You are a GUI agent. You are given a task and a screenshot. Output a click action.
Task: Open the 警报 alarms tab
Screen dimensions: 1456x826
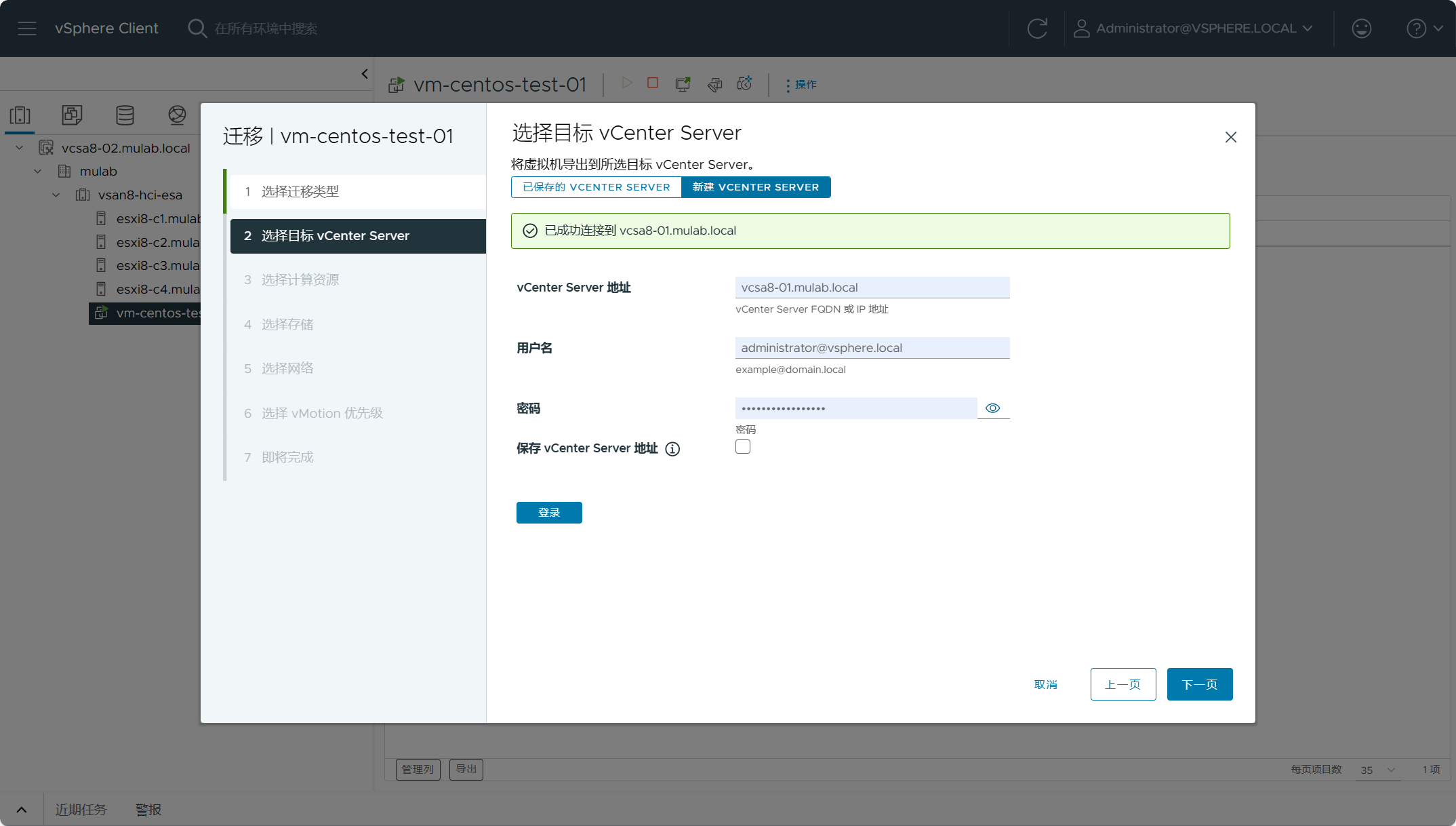[148, 810]
